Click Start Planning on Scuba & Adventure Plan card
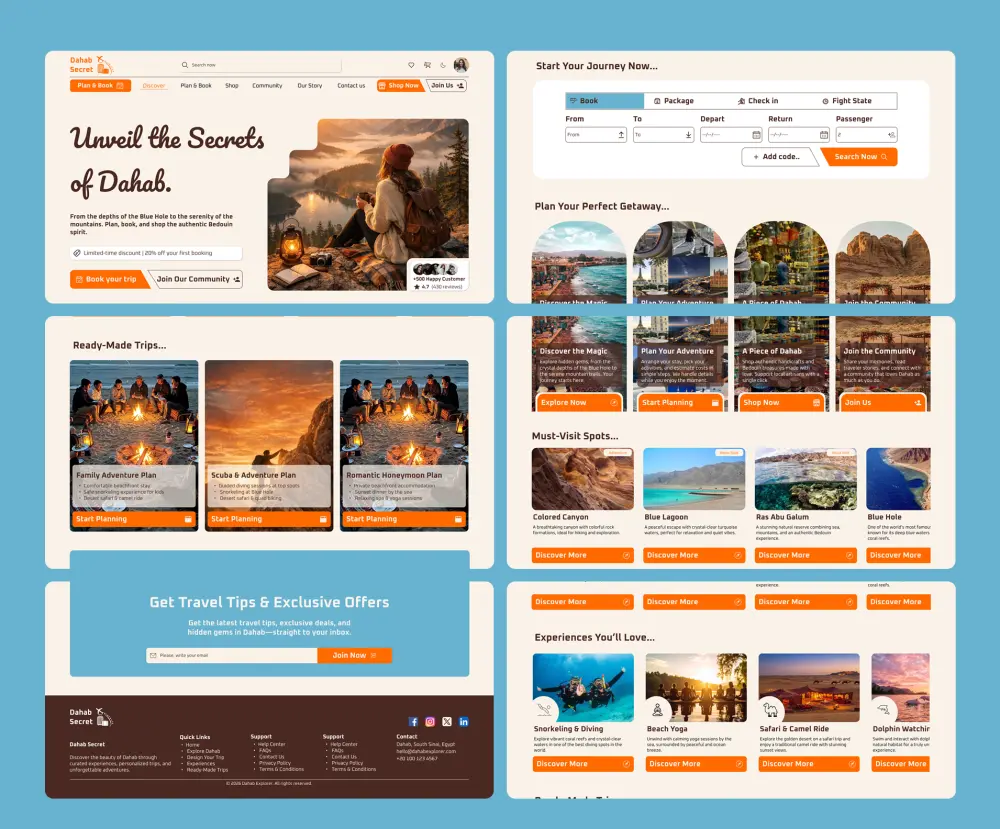This screenshot has height=829, width=1000. pos(268,519)
